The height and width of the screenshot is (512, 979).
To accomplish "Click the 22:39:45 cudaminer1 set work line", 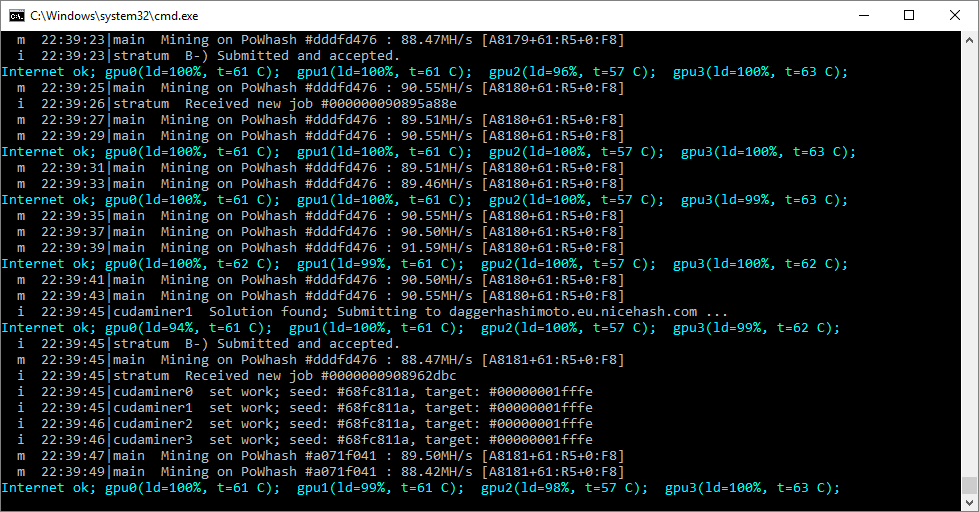I will pyautogui.click(x=305, y=408).
